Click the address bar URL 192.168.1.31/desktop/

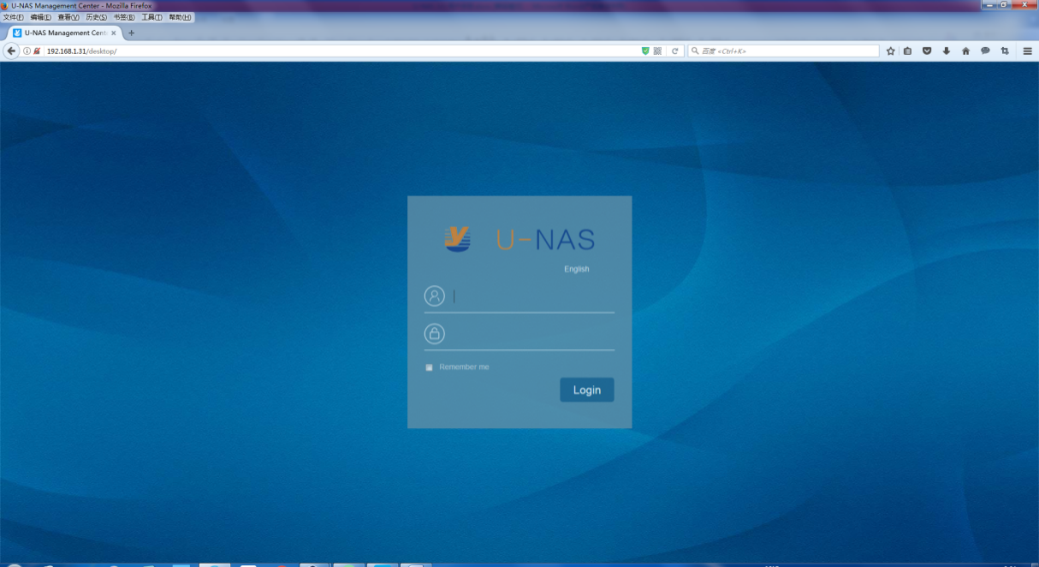pos(82,51)
